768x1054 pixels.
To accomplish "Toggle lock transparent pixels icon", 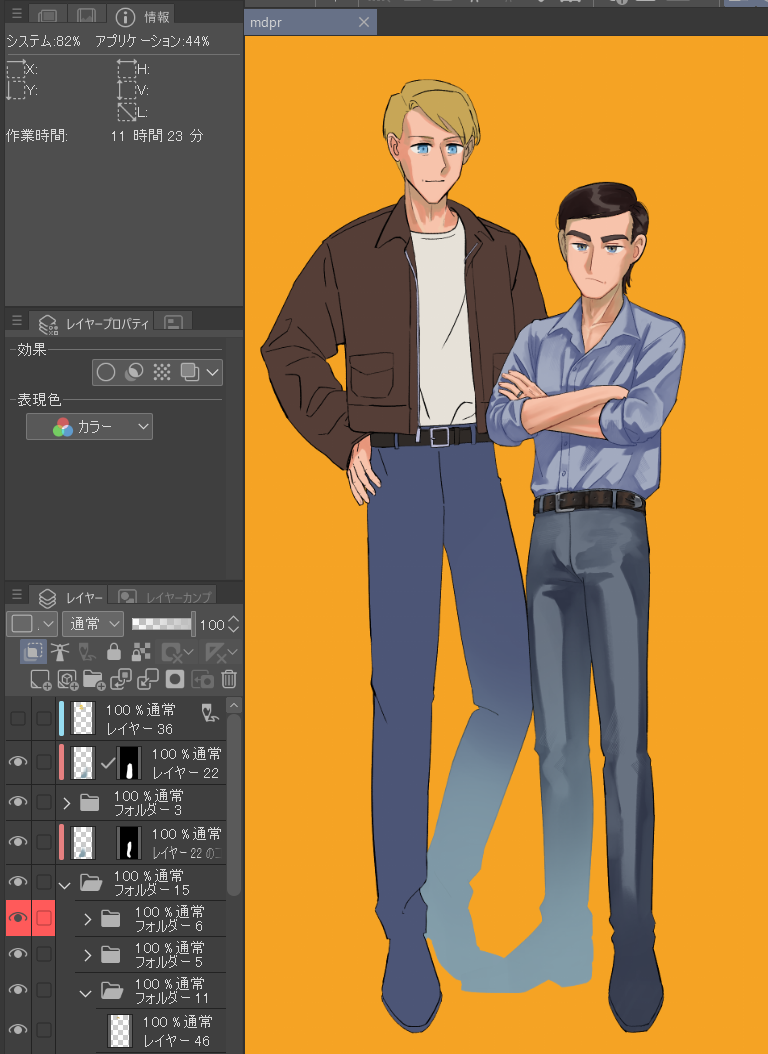I will point(141,652).
